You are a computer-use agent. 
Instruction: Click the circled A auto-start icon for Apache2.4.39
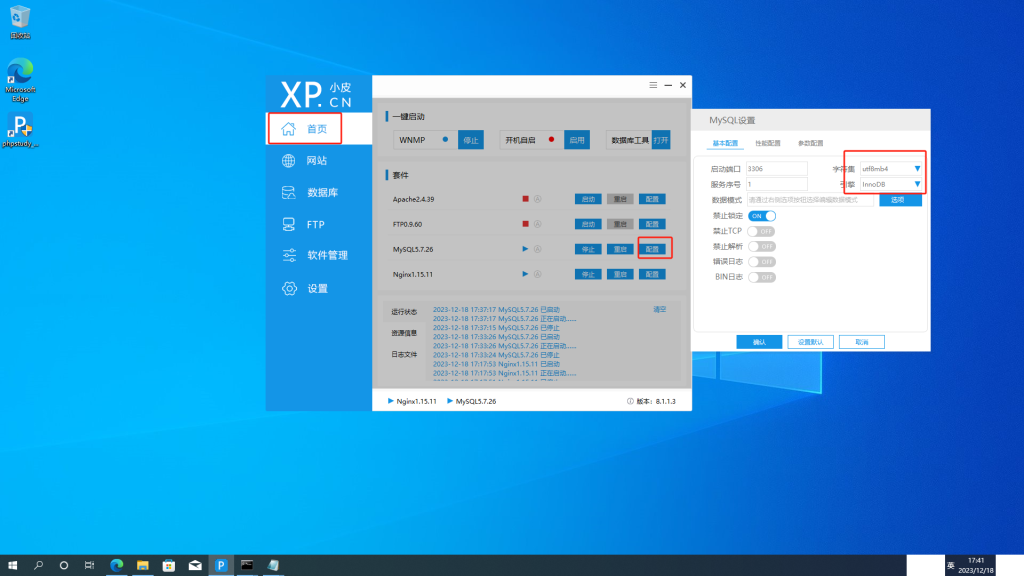pos(537,199)
